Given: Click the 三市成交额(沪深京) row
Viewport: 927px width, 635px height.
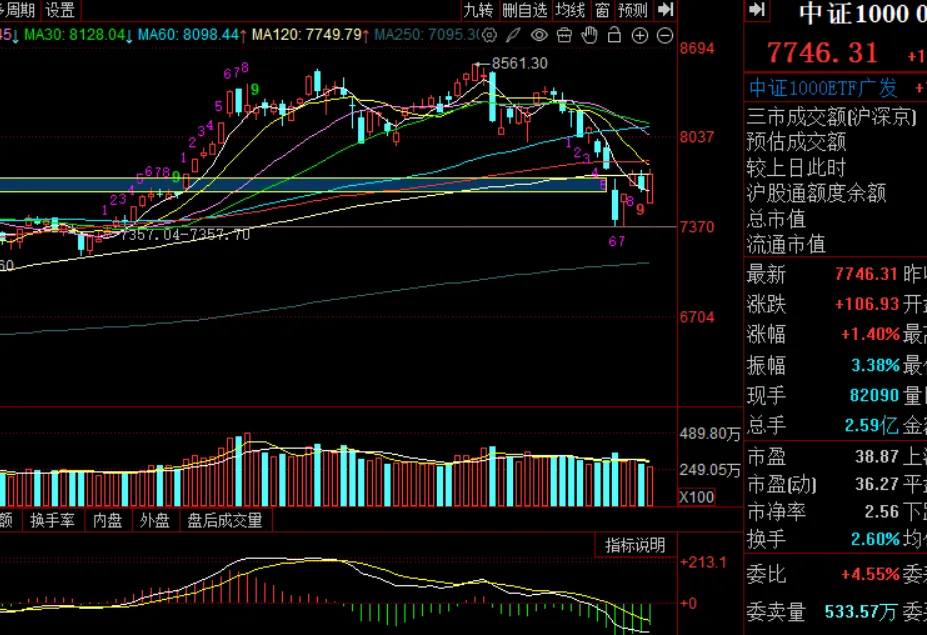Looking at the screenshot, I should (832, 116).
